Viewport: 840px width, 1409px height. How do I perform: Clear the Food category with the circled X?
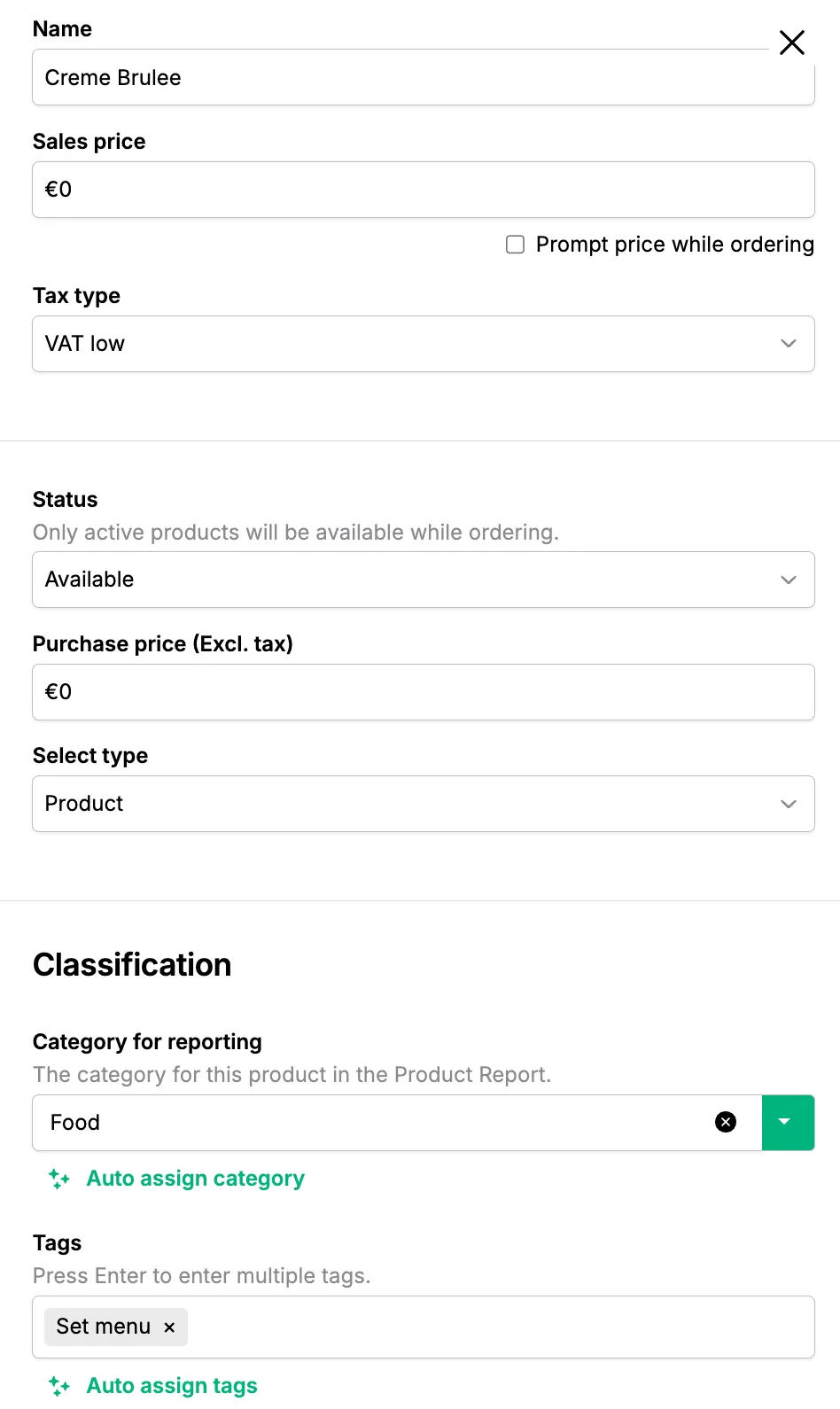725,1122
